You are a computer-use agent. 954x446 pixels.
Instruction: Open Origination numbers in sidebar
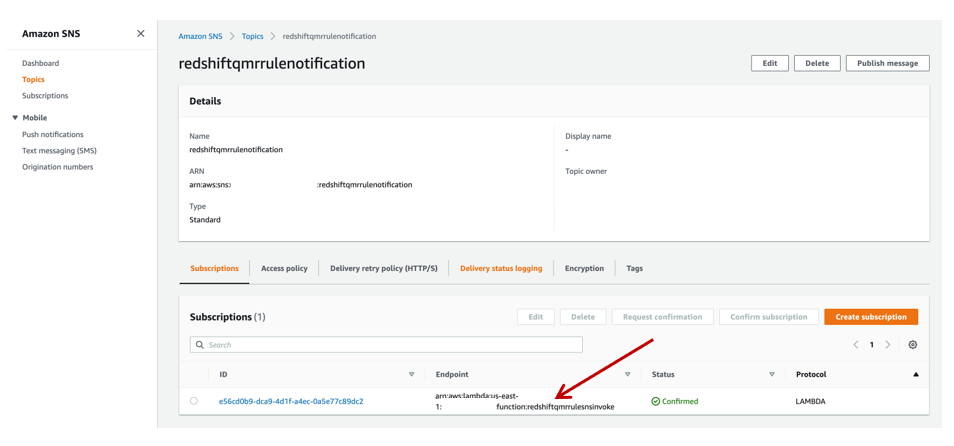(58, 167)
